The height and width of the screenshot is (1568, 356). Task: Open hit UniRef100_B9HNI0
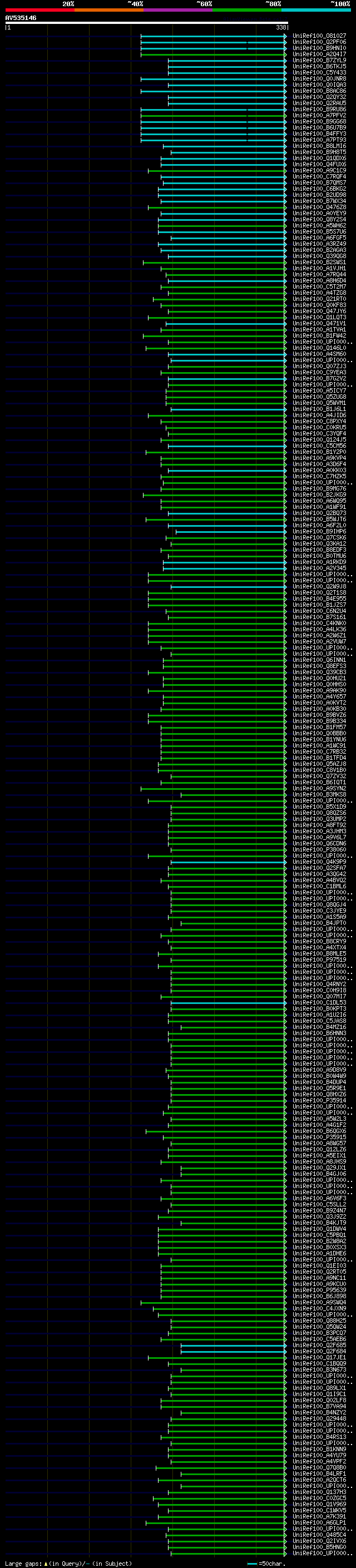[x=319, y=48]
